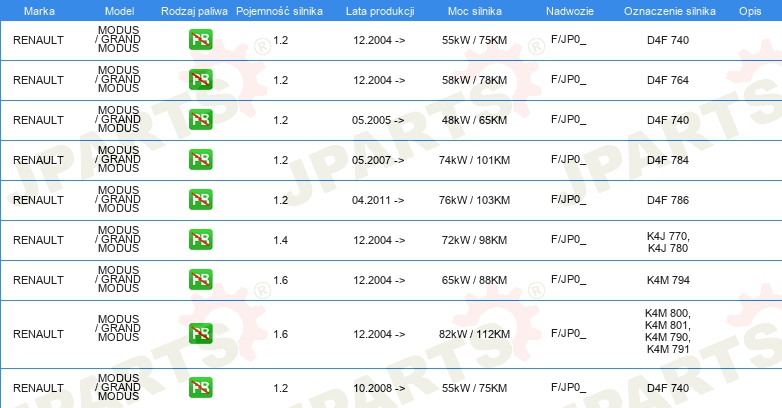
Task: Click the Model column header
Action: (x=120, y=11)
